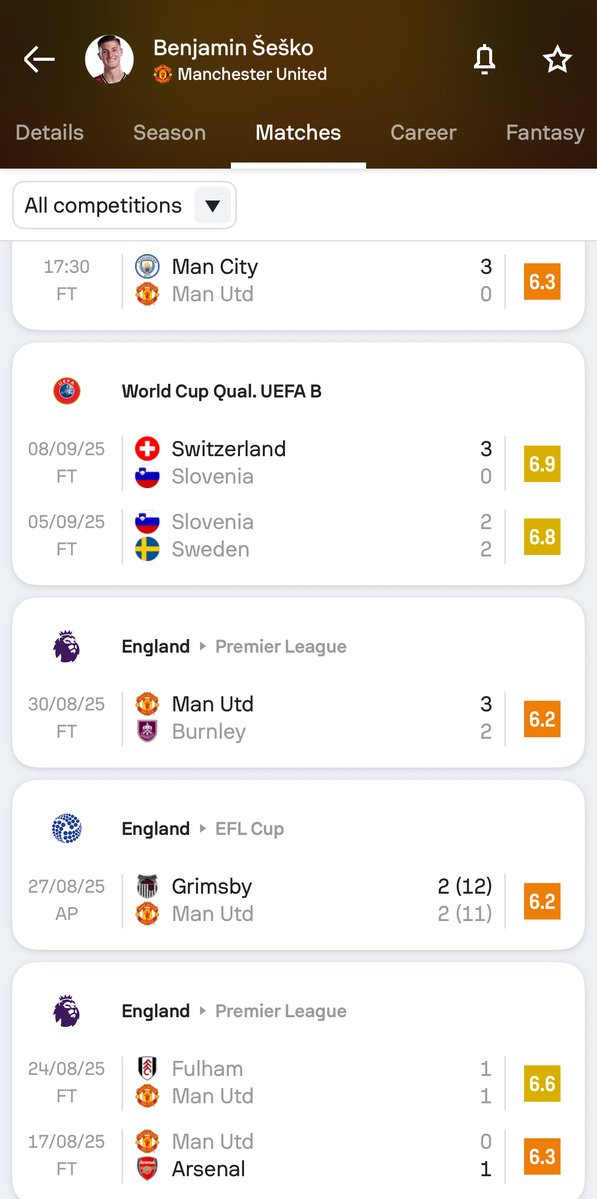
Task: Open the Fantasy tab
Action: [545, 132]
